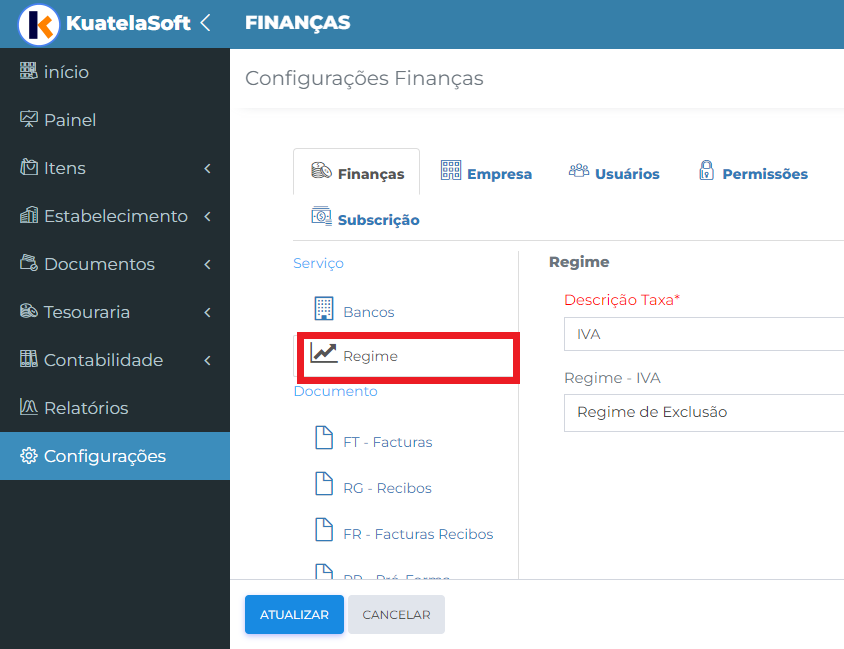
Task: Click the Configurações gear icon
Action: click(29, 456)
